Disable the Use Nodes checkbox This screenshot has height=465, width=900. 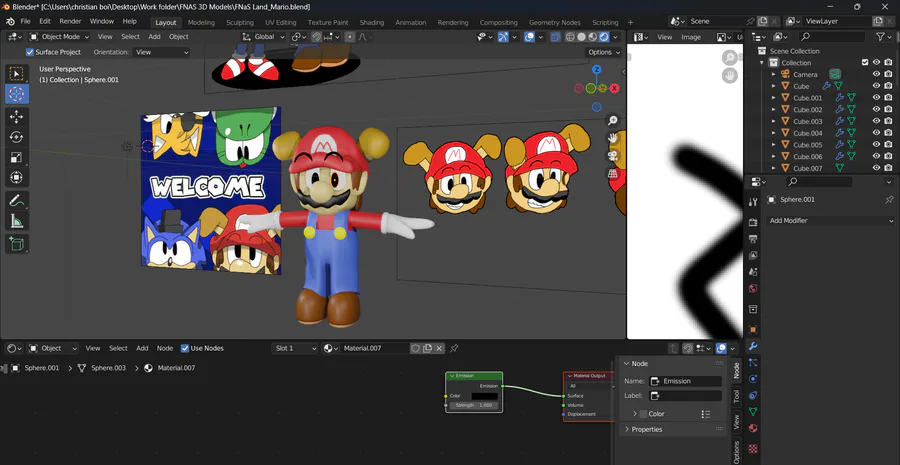[185, 348]
